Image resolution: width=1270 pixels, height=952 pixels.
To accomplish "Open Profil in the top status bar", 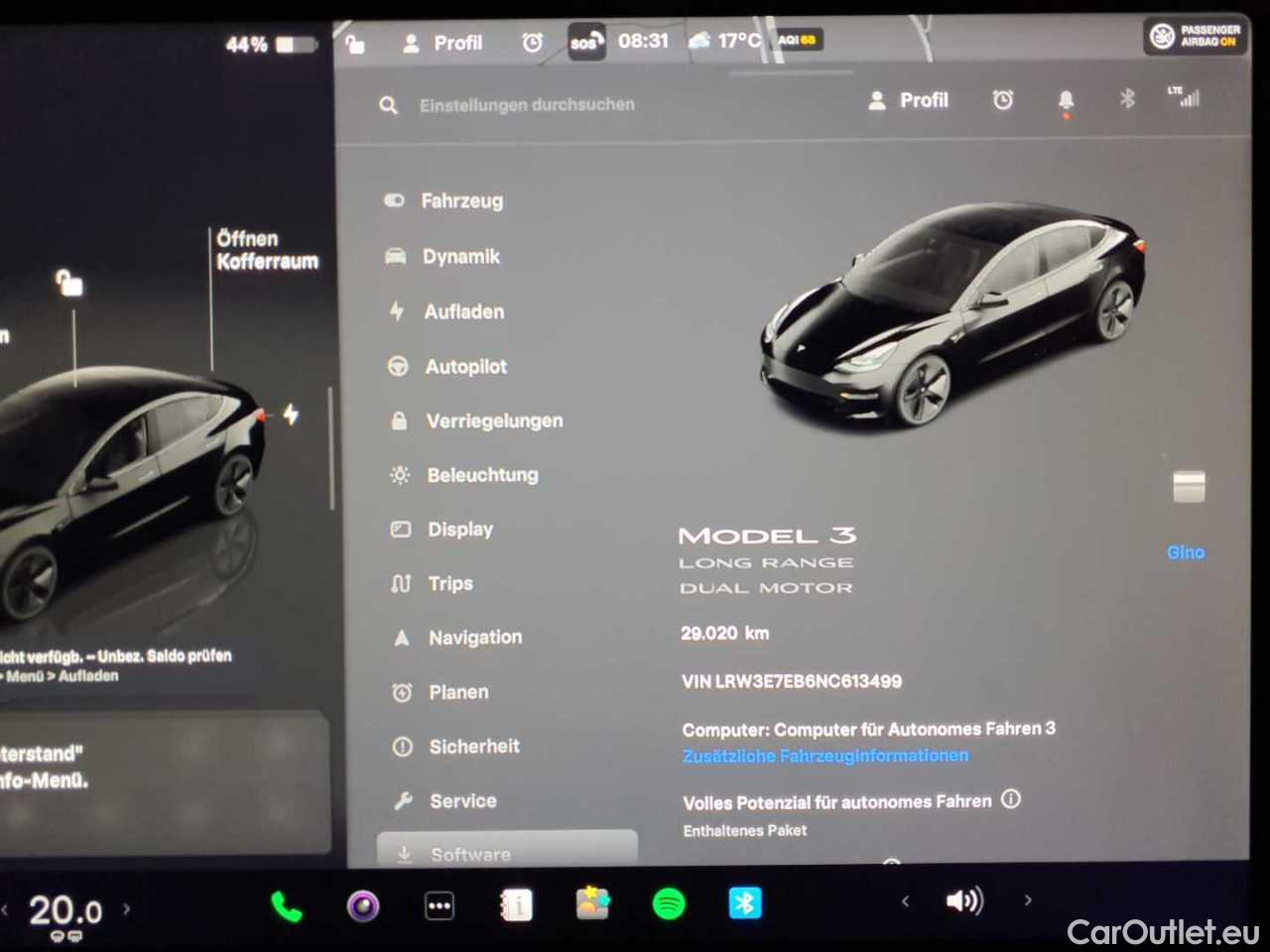I will [x=443, y=43].
